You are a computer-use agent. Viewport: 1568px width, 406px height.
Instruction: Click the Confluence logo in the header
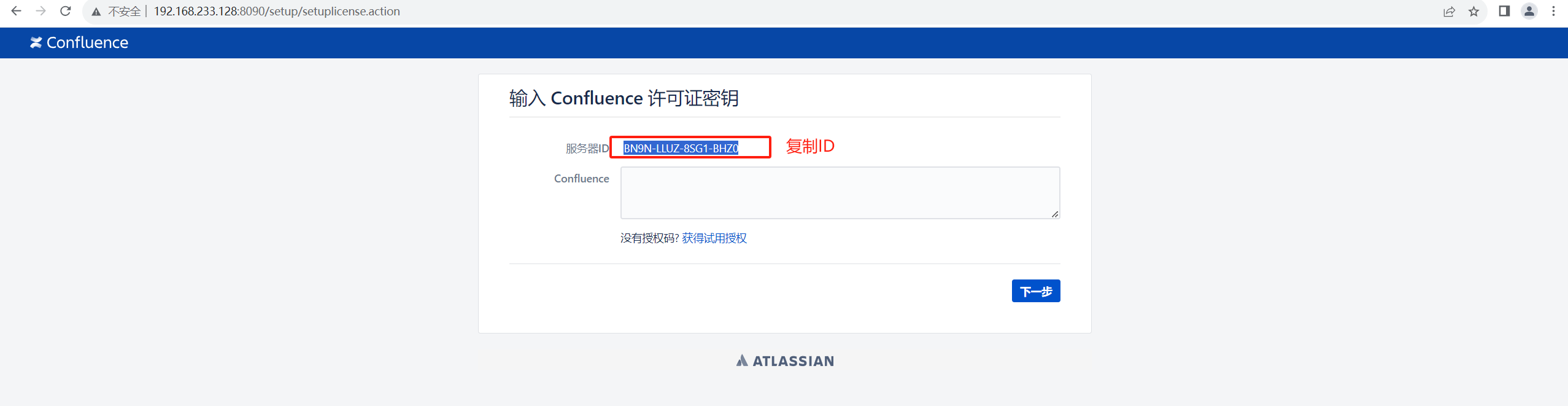pos(79,42)
